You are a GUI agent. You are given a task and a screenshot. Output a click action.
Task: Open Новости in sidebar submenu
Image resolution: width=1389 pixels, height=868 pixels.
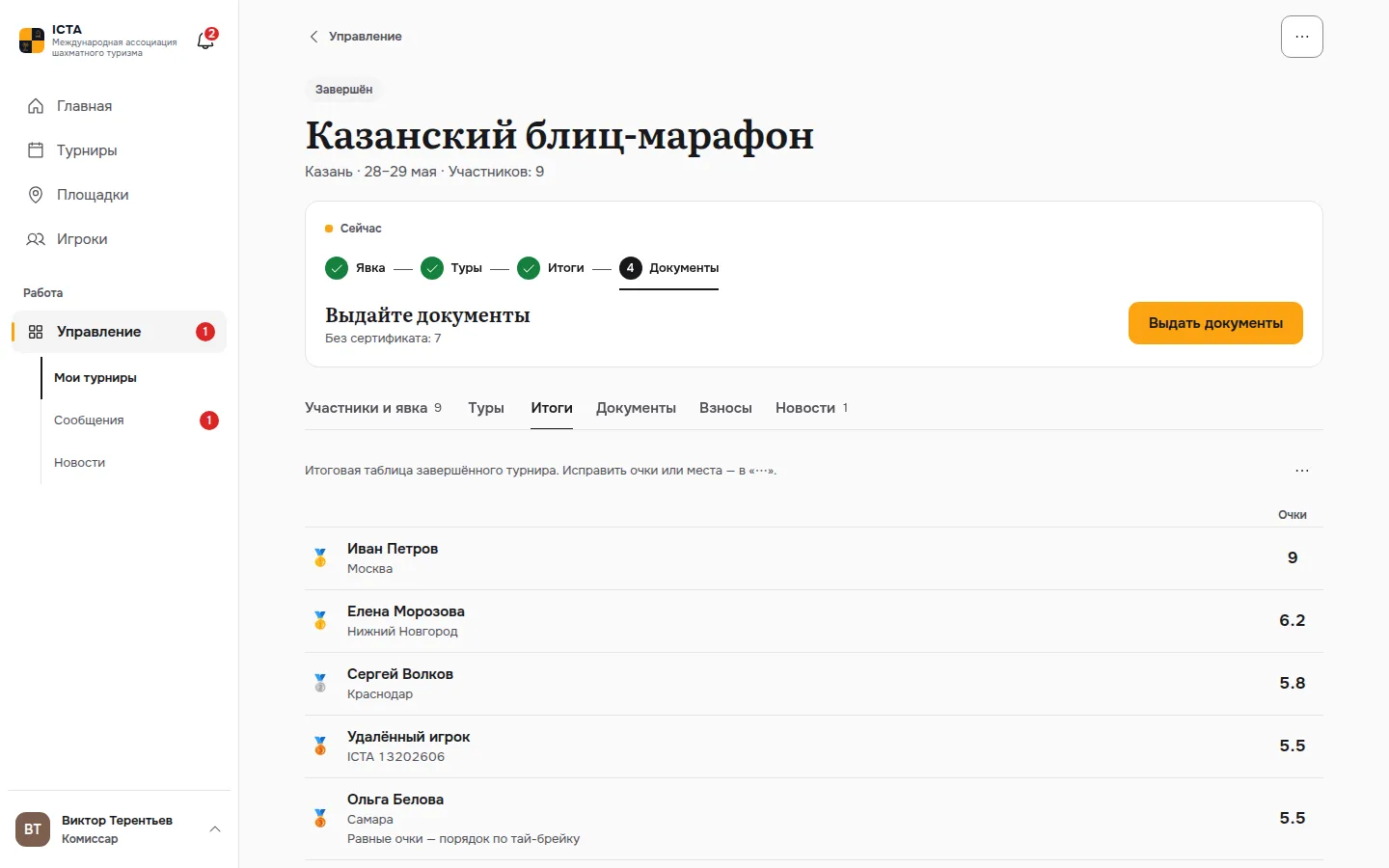[134, 463]
